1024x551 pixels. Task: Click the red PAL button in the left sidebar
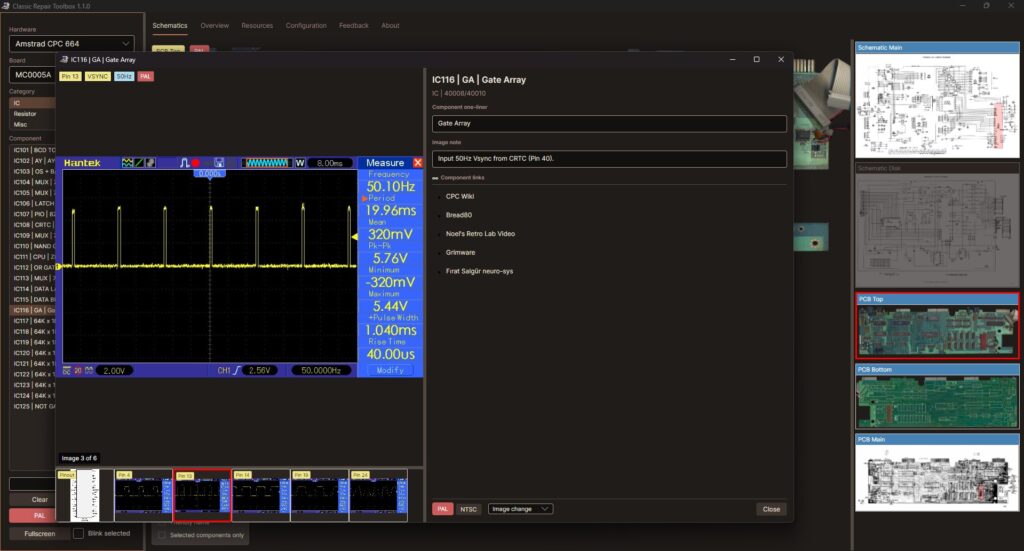coord(33,516)
